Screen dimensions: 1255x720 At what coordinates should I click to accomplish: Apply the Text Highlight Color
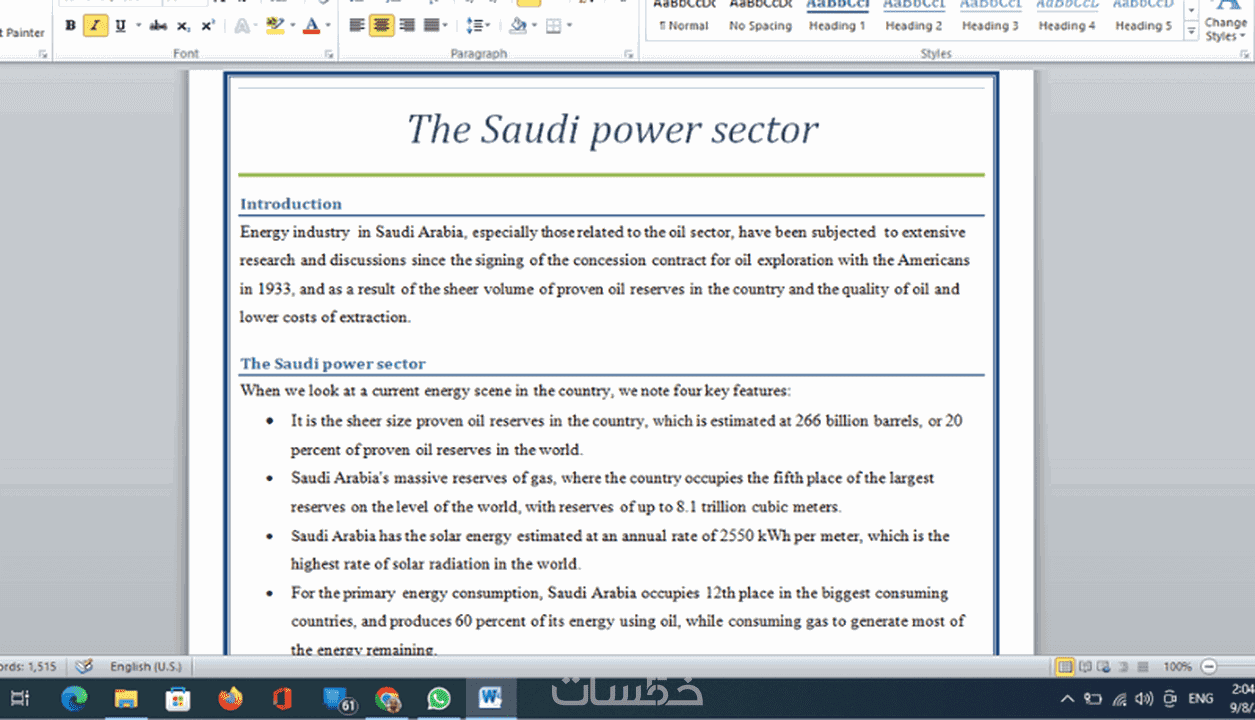[x=274, y=26]
